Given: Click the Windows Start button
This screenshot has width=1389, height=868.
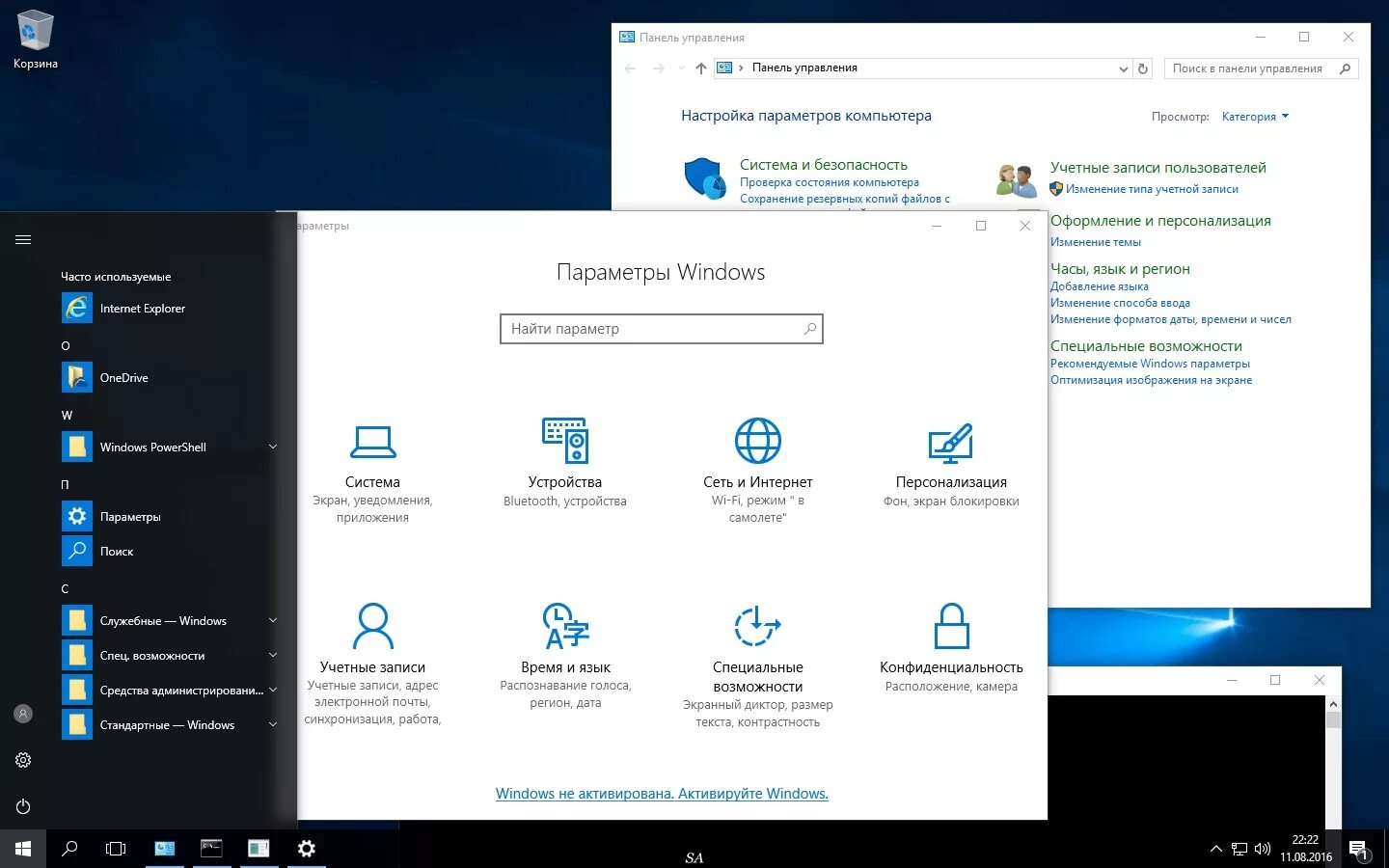Looking at the screenshot, I should click(23, 849).
